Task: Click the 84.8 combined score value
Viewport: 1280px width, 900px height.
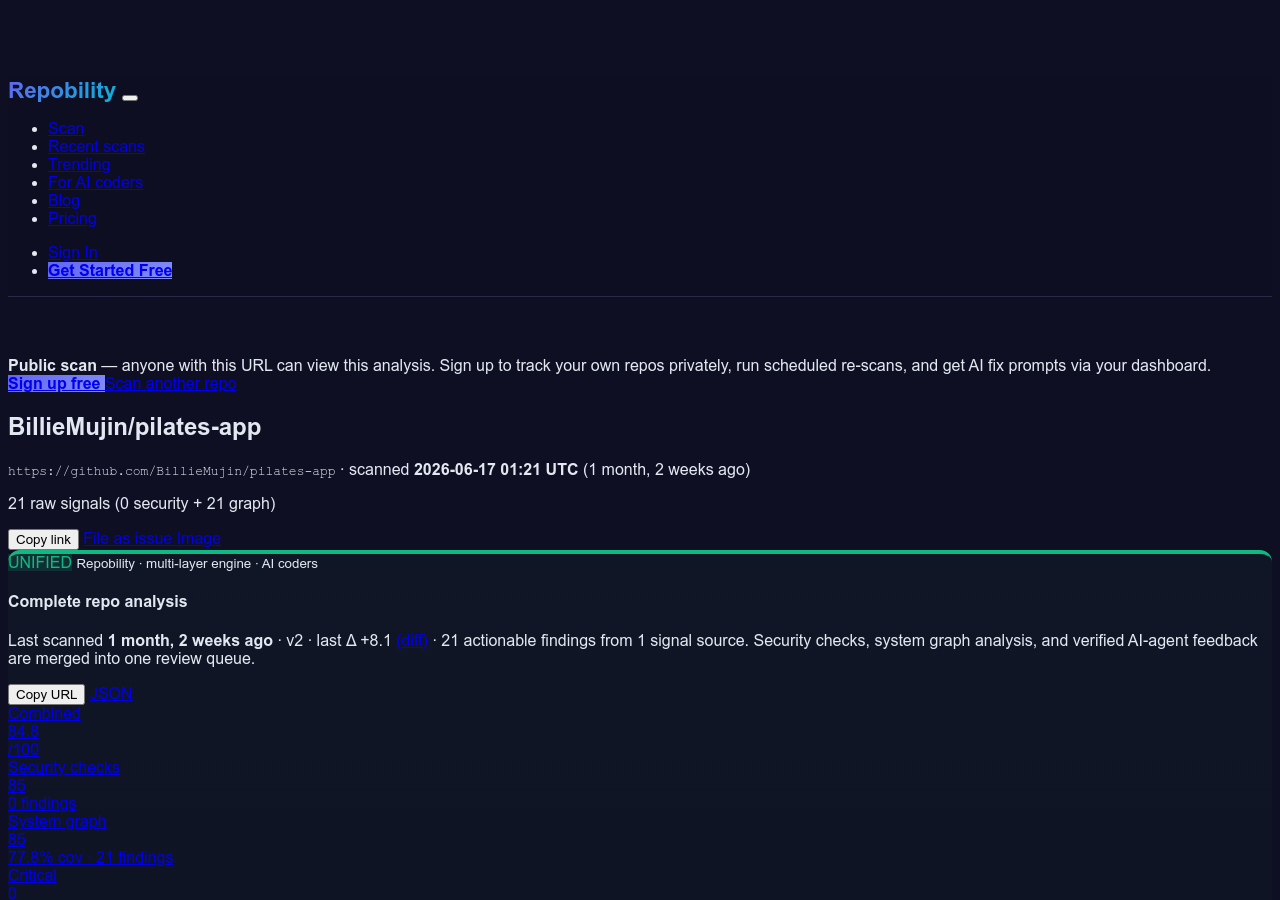Action: (x=23, y=731)
